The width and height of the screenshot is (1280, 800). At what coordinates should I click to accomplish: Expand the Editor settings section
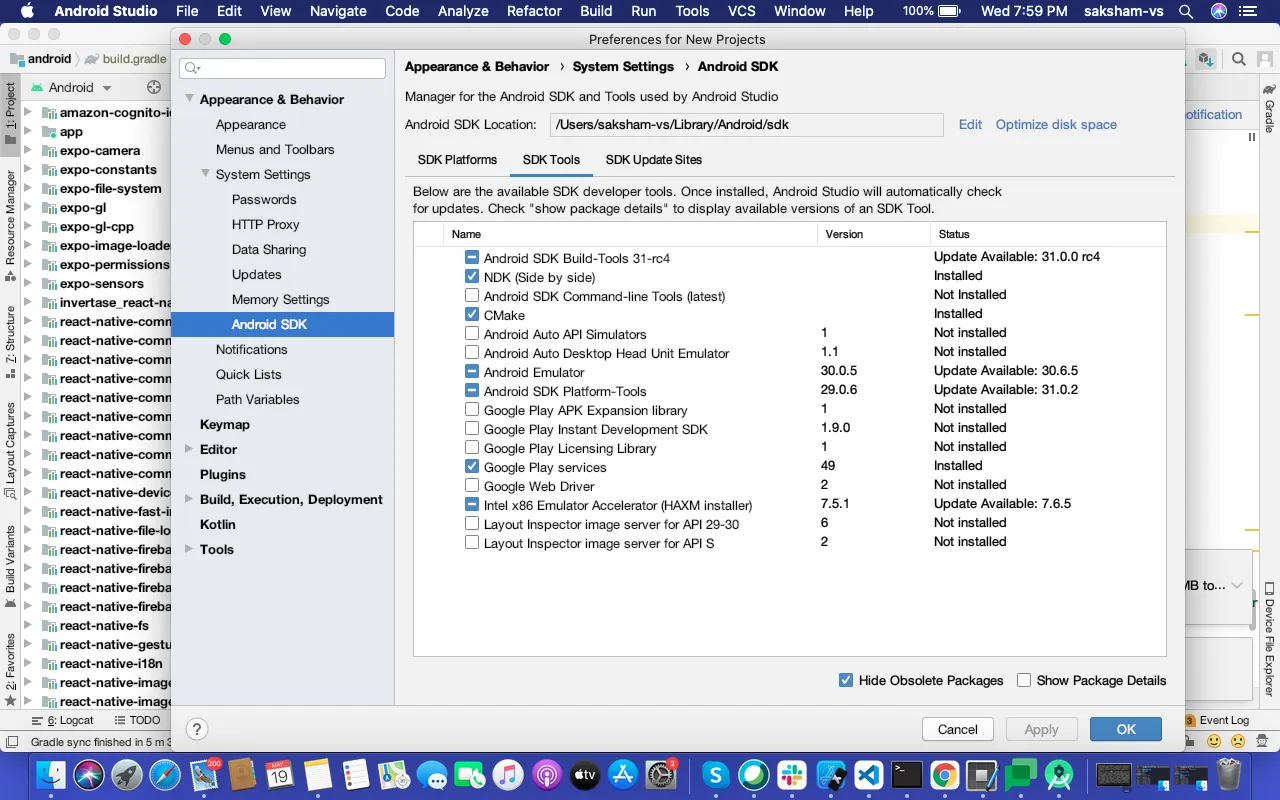point(189,449)
